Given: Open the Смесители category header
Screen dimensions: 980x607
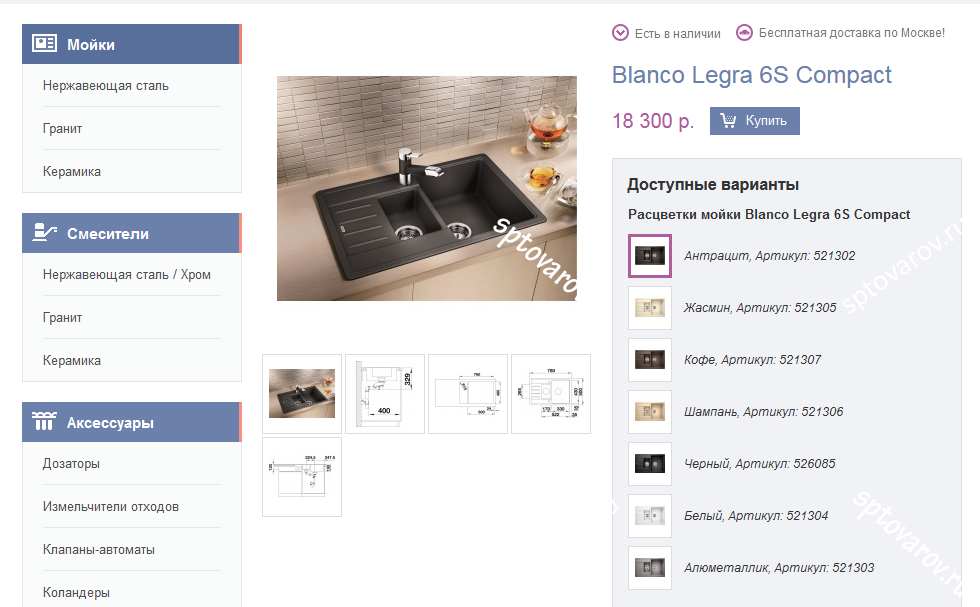Looking at the screenshot, I should (x=131, y=233).
